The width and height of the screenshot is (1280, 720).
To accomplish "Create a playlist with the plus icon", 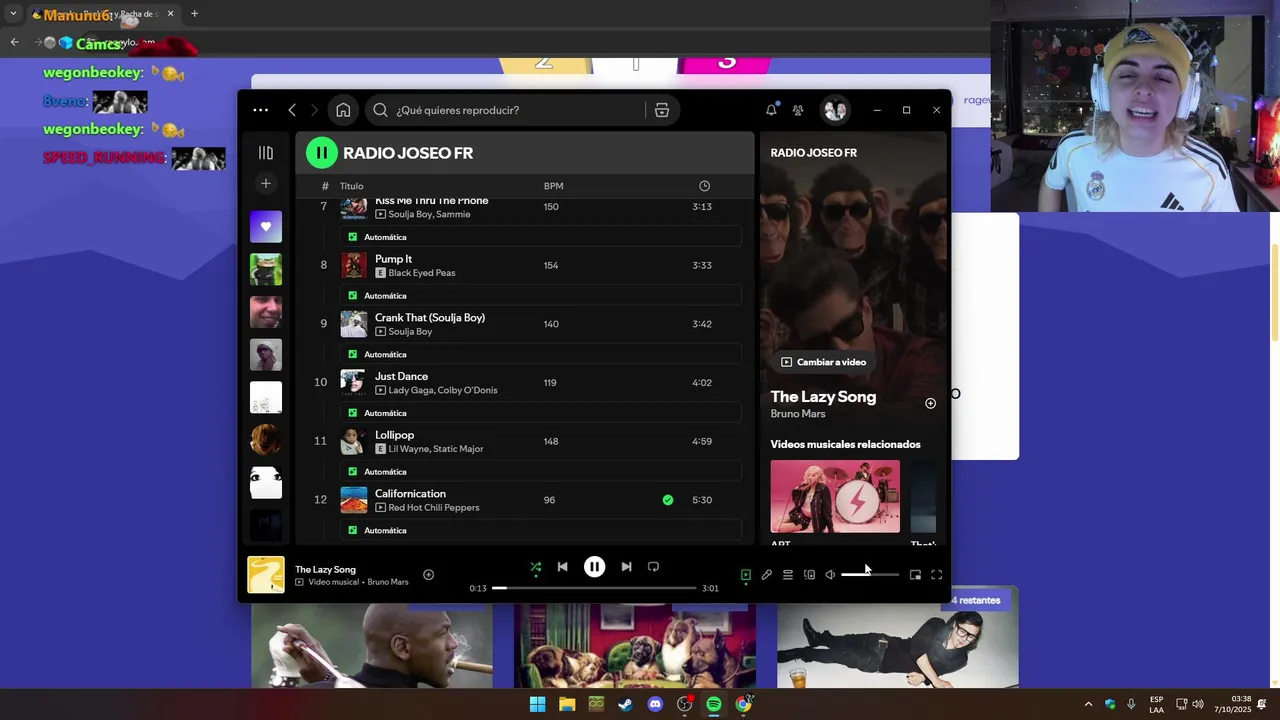I will [x=266, y=184].
